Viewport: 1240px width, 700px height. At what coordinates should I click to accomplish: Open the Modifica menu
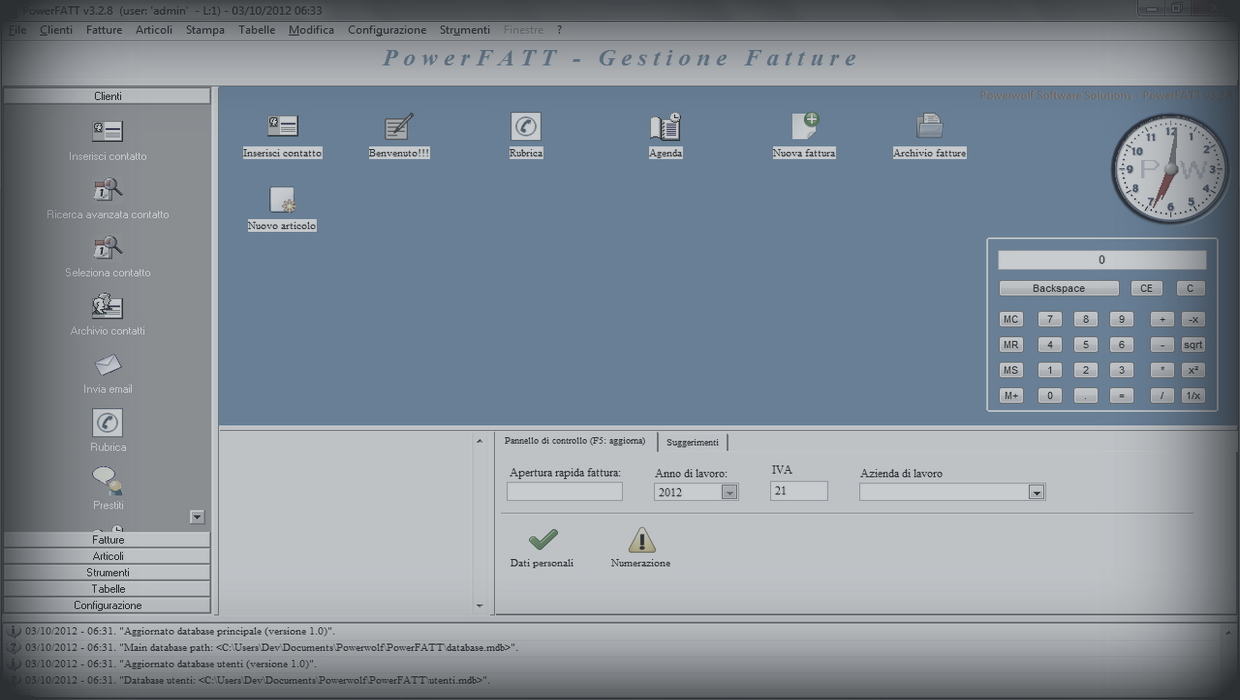311,30
